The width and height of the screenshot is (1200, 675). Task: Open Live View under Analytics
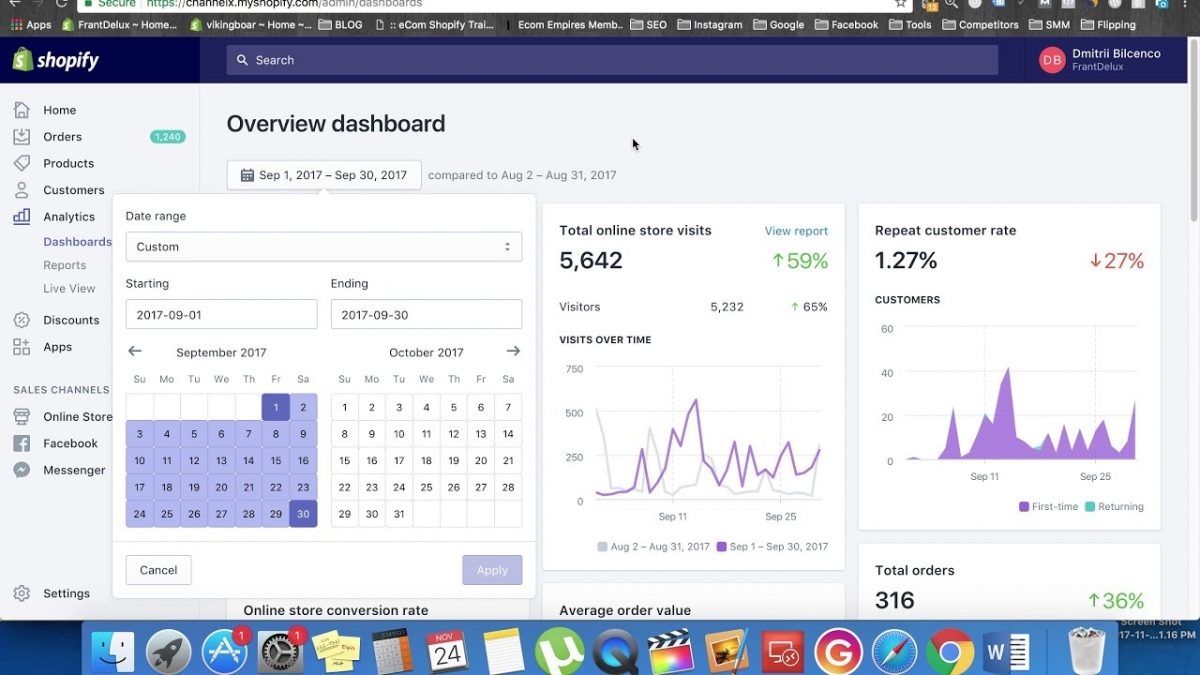click(x=69, y=288)
